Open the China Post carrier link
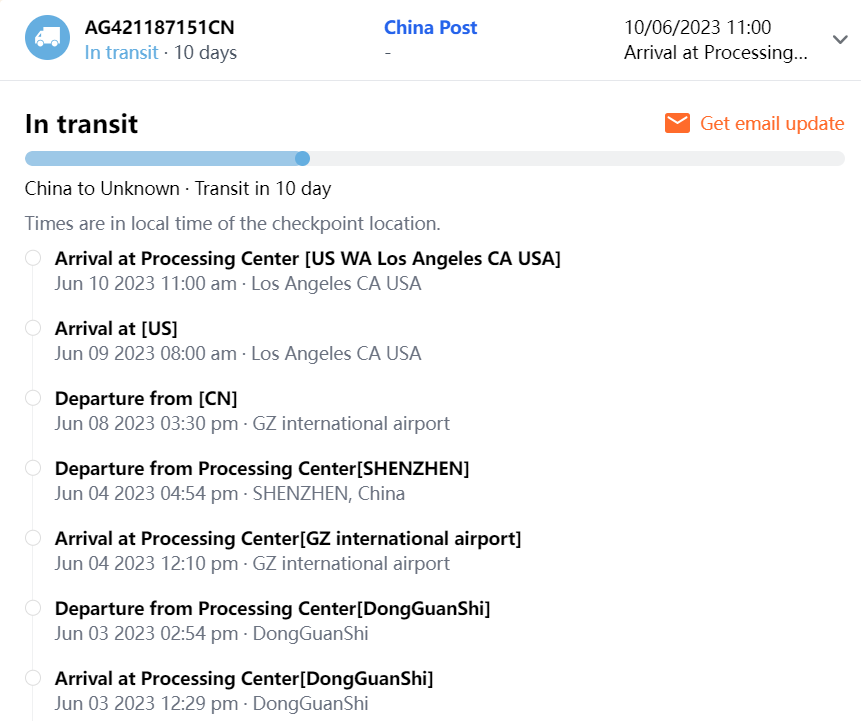This screenshot has width=861, height=721. (430, 28)
